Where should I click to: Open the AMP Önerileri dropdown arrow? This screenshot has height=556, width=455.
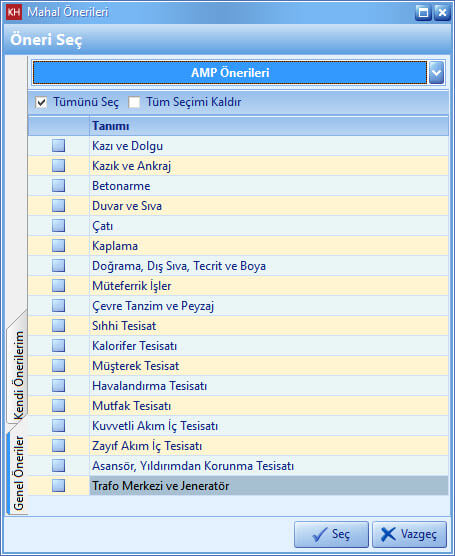click(x=436, y=73)
